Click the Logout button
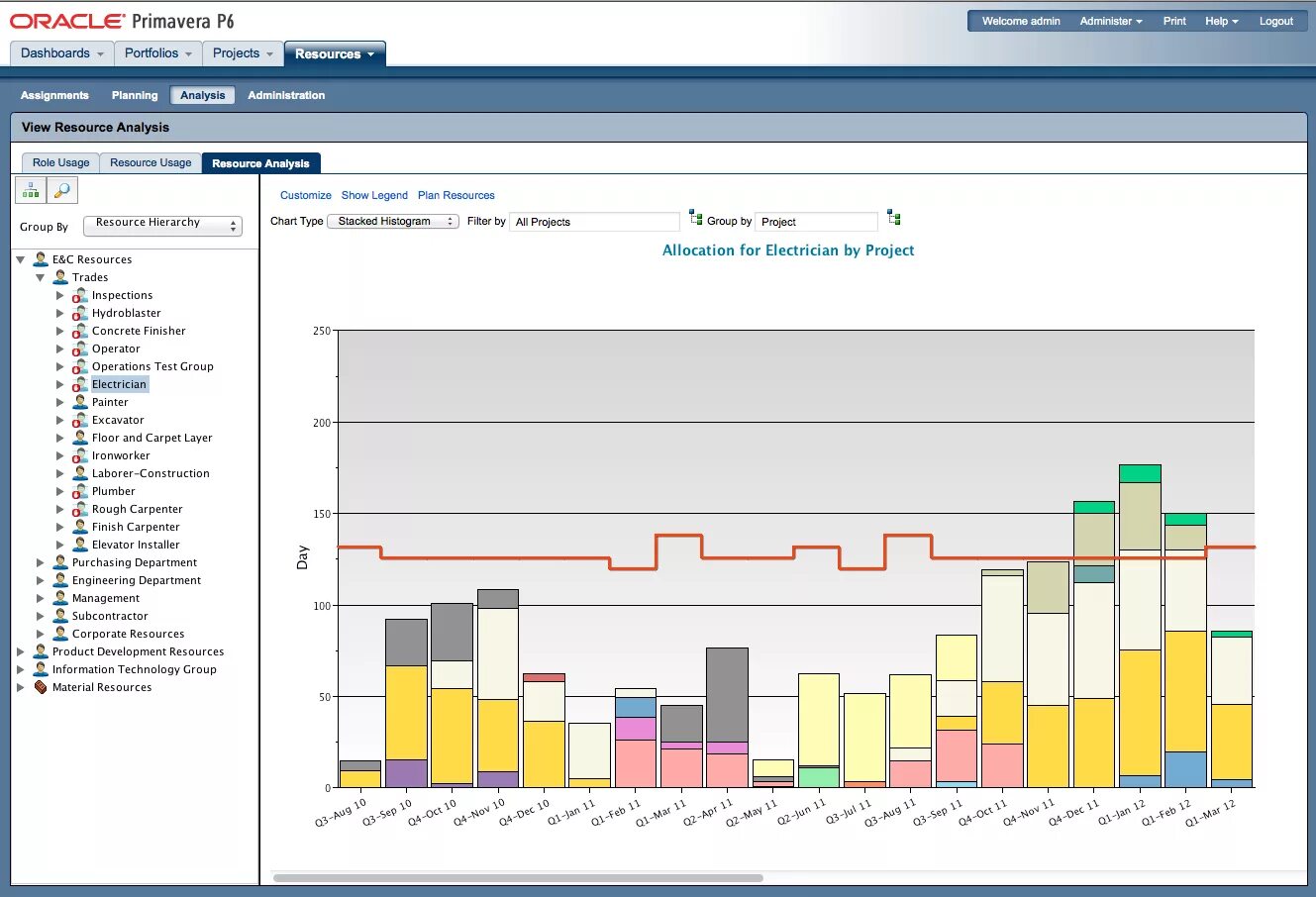 (x=1276, y=21)
